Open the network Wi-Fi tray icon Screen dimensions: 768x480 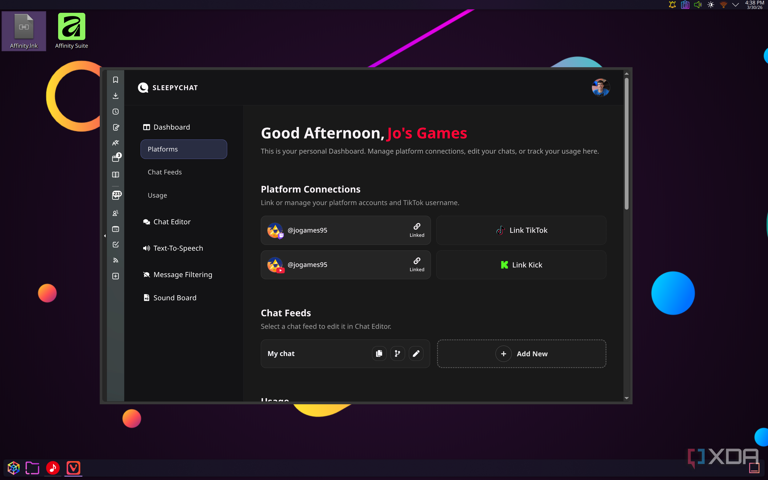723,4
